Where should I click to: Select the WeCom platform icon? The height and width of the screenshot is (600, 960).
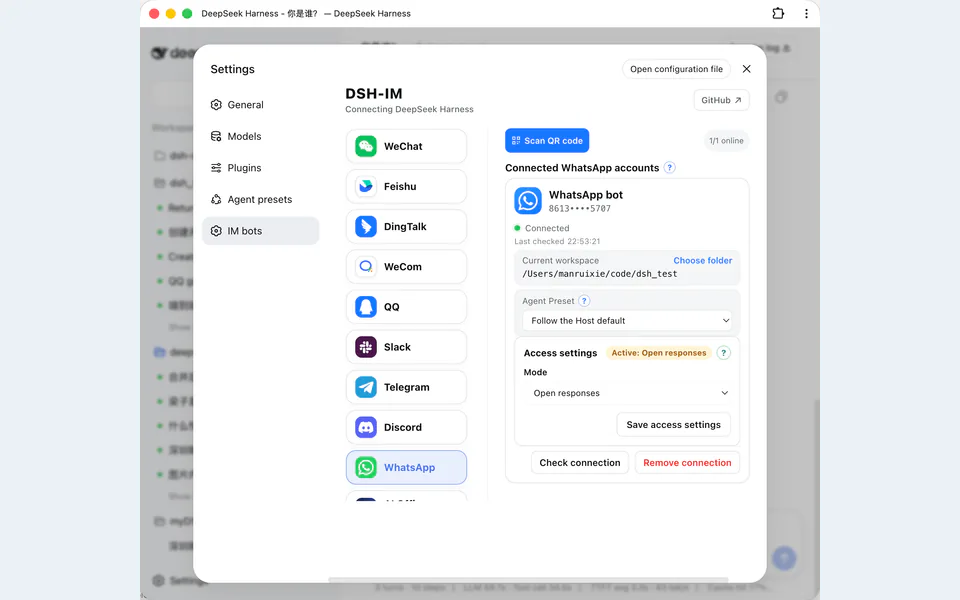point(366,266)
